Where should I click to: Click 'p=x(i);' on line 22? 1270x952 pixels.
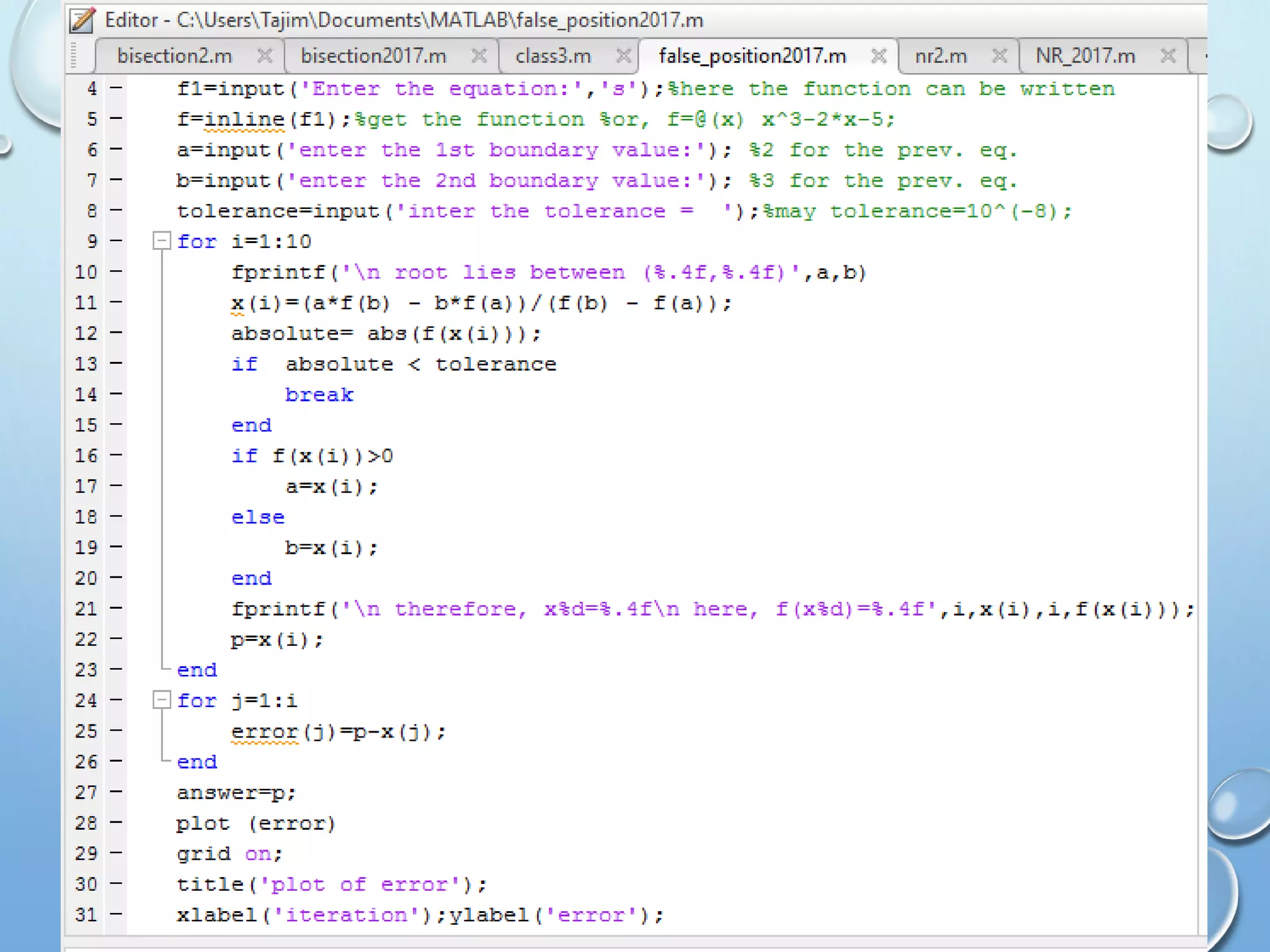[x=277, y=640]
